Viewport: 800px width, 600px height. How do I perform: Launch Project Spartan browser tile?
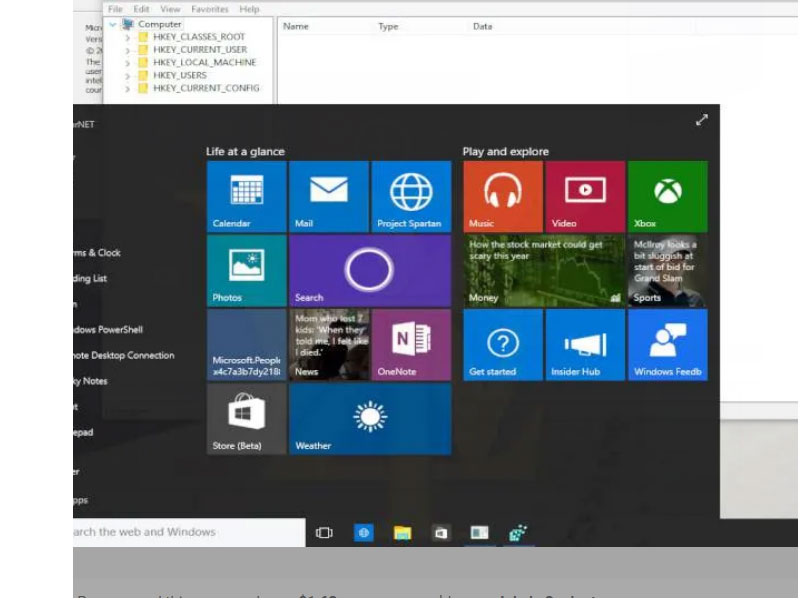[412, 197]
